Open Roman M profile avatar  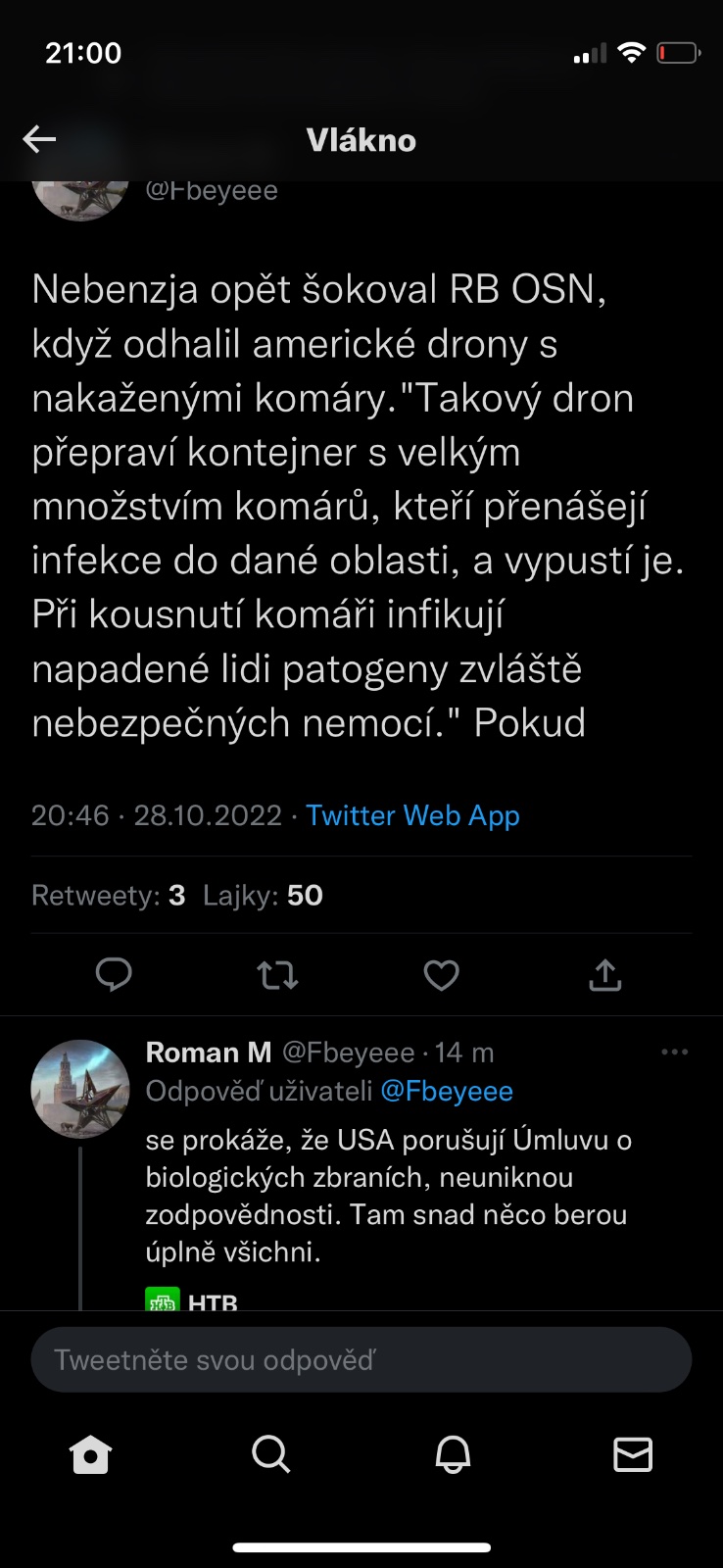pos(80,1088)
